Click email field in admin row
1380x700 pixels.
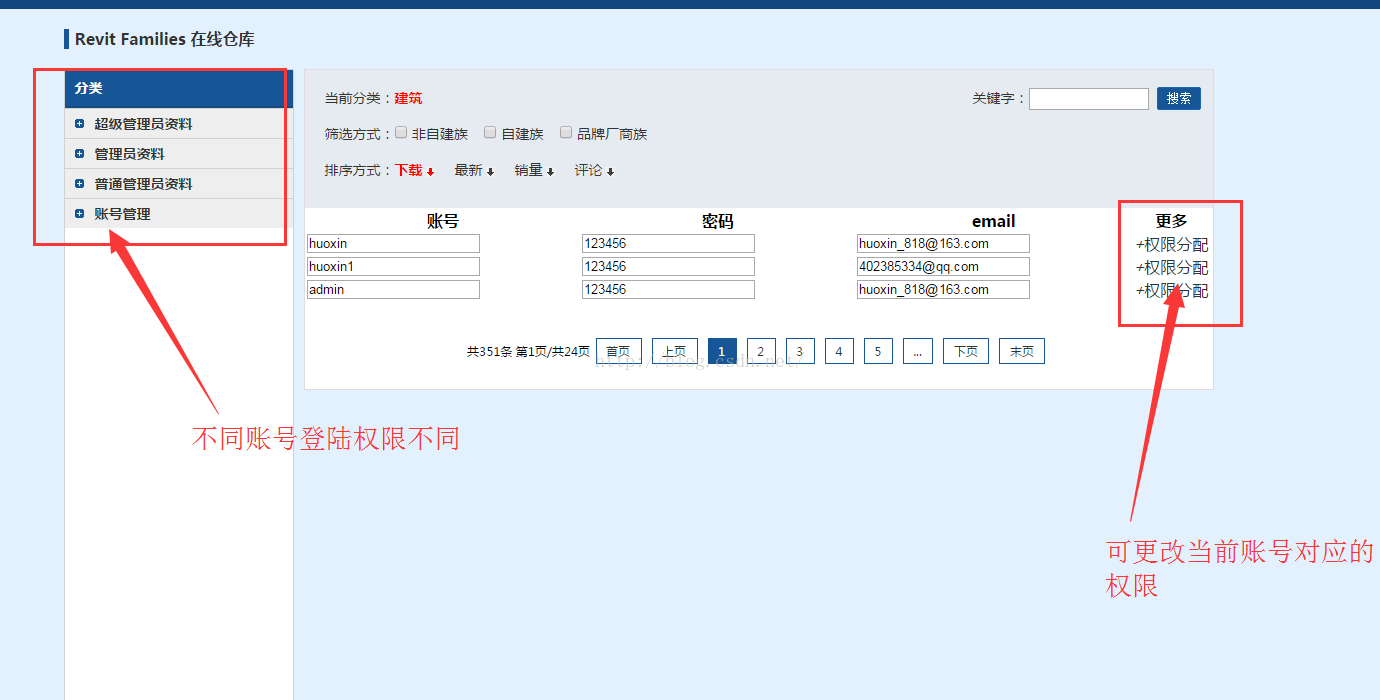click(x=943, y=290)
